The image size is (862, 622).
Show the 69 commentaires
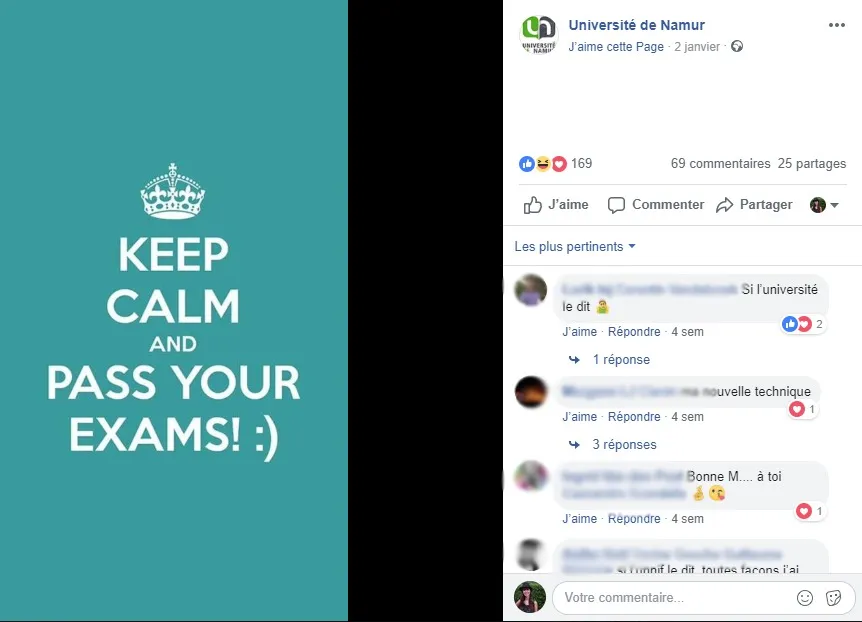(720, 163)
